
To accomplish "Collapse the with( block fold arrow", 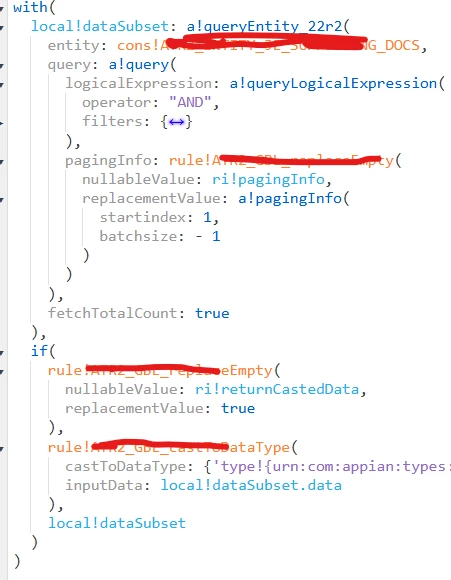I will coord(2,8).
